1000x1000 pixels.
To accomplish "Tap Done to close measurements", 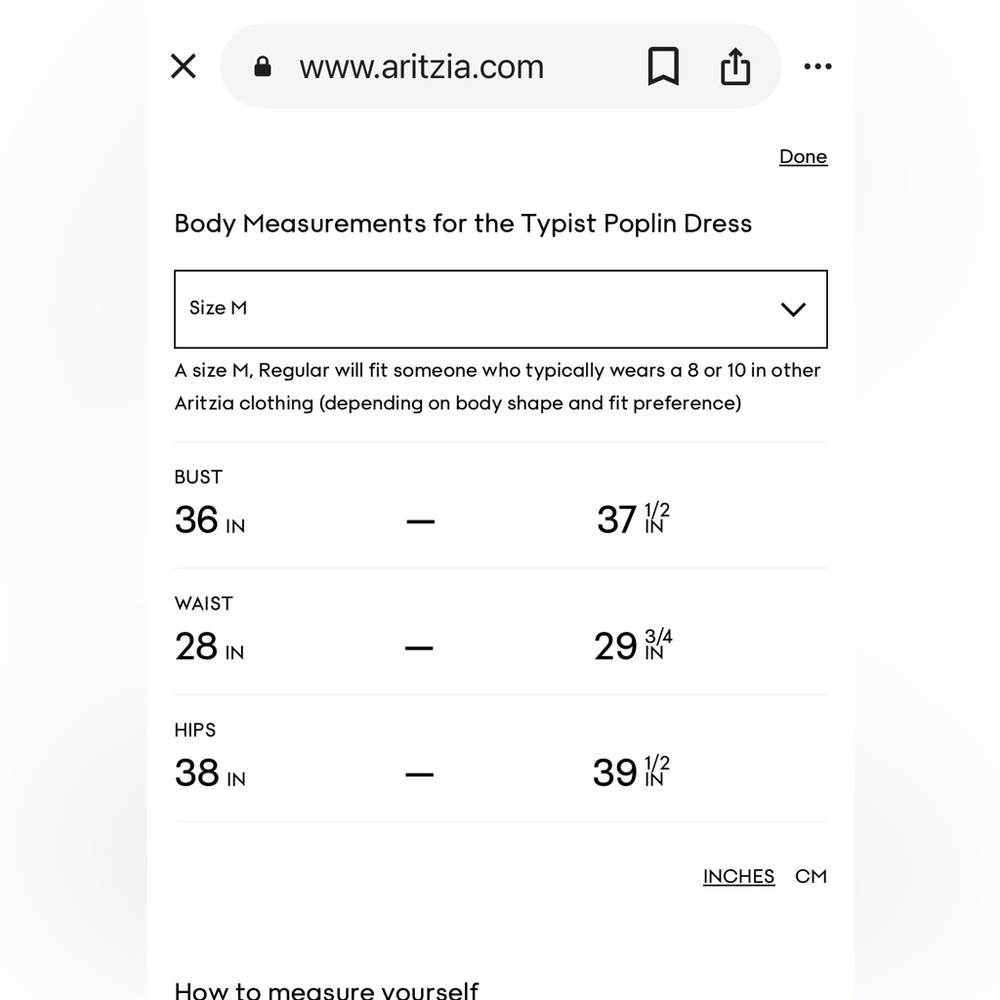I will coord(803,157).
